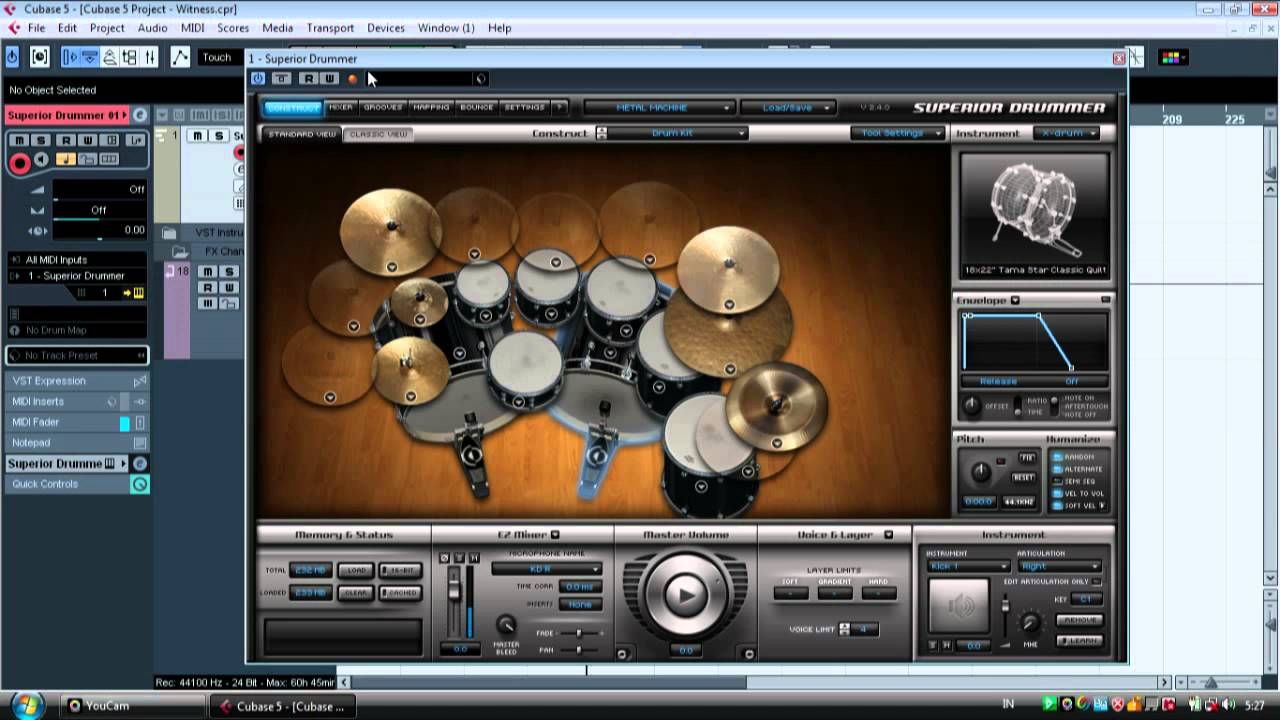Viewport: 1280px width, 720px height.
Task: Click the Pitch knob
Action: point(981,472)
